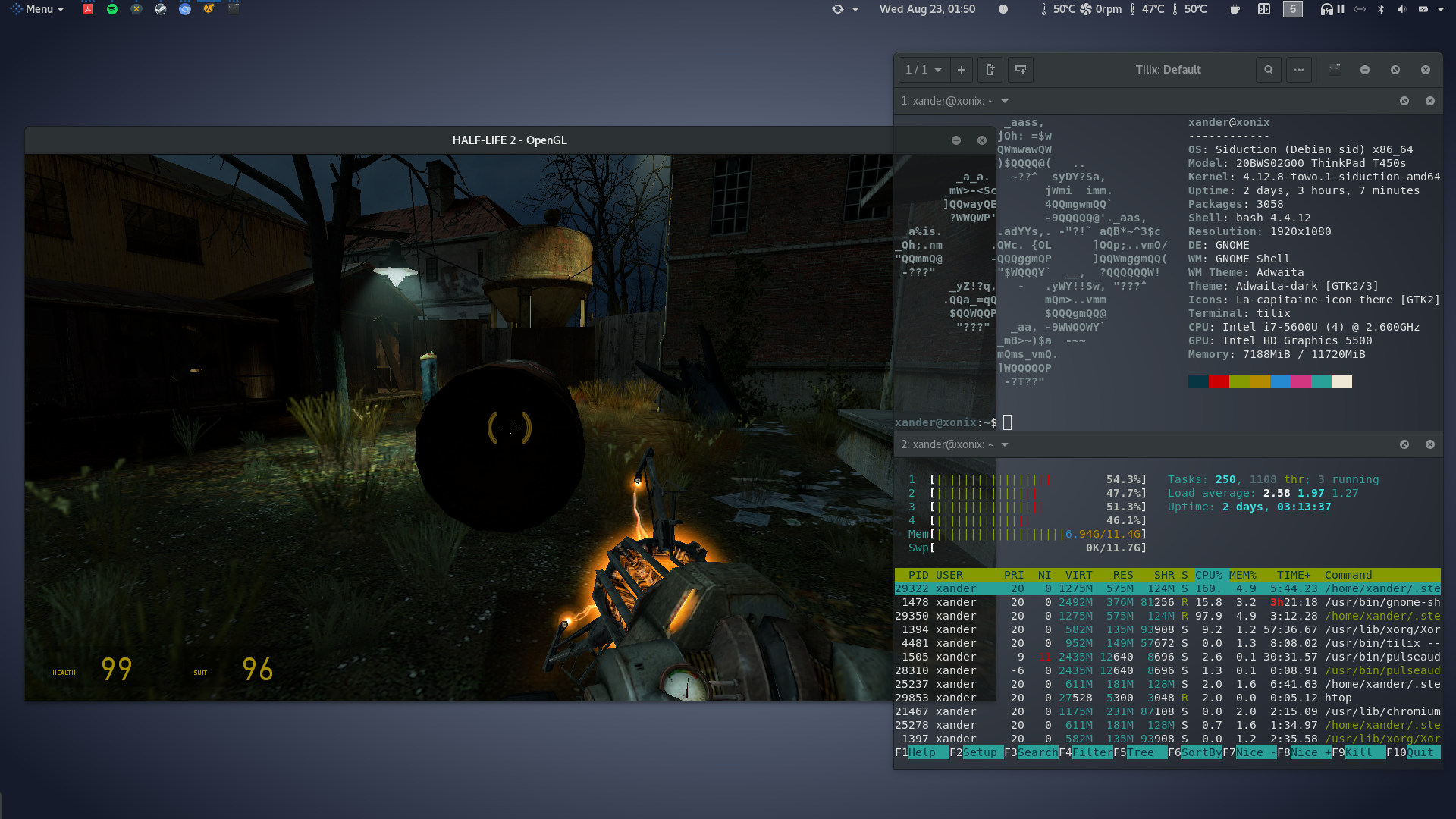Toggle maximize of terminal 2 pane
This screenshot has height=819, width=1456.
point(1404,444)
